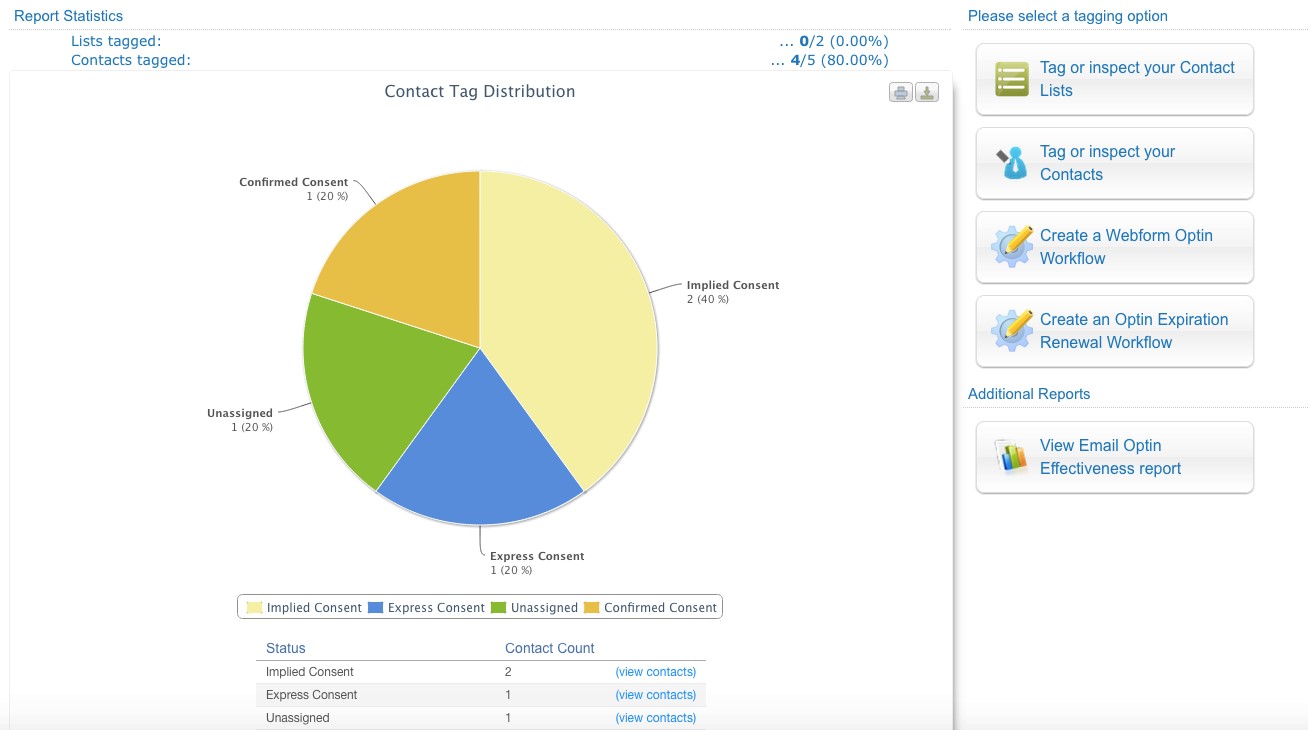1308x730 pixels.
Task: Click the Status column header
Action: 286,648
